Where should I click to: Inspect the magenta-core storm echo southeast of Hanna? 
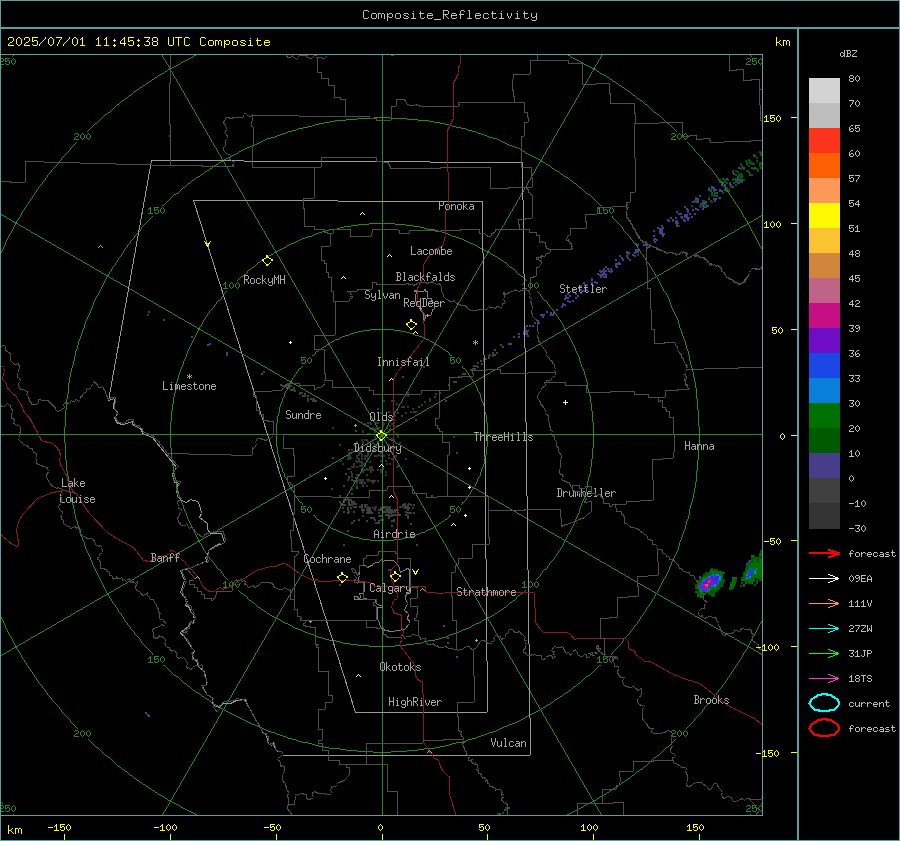(710, 583)
